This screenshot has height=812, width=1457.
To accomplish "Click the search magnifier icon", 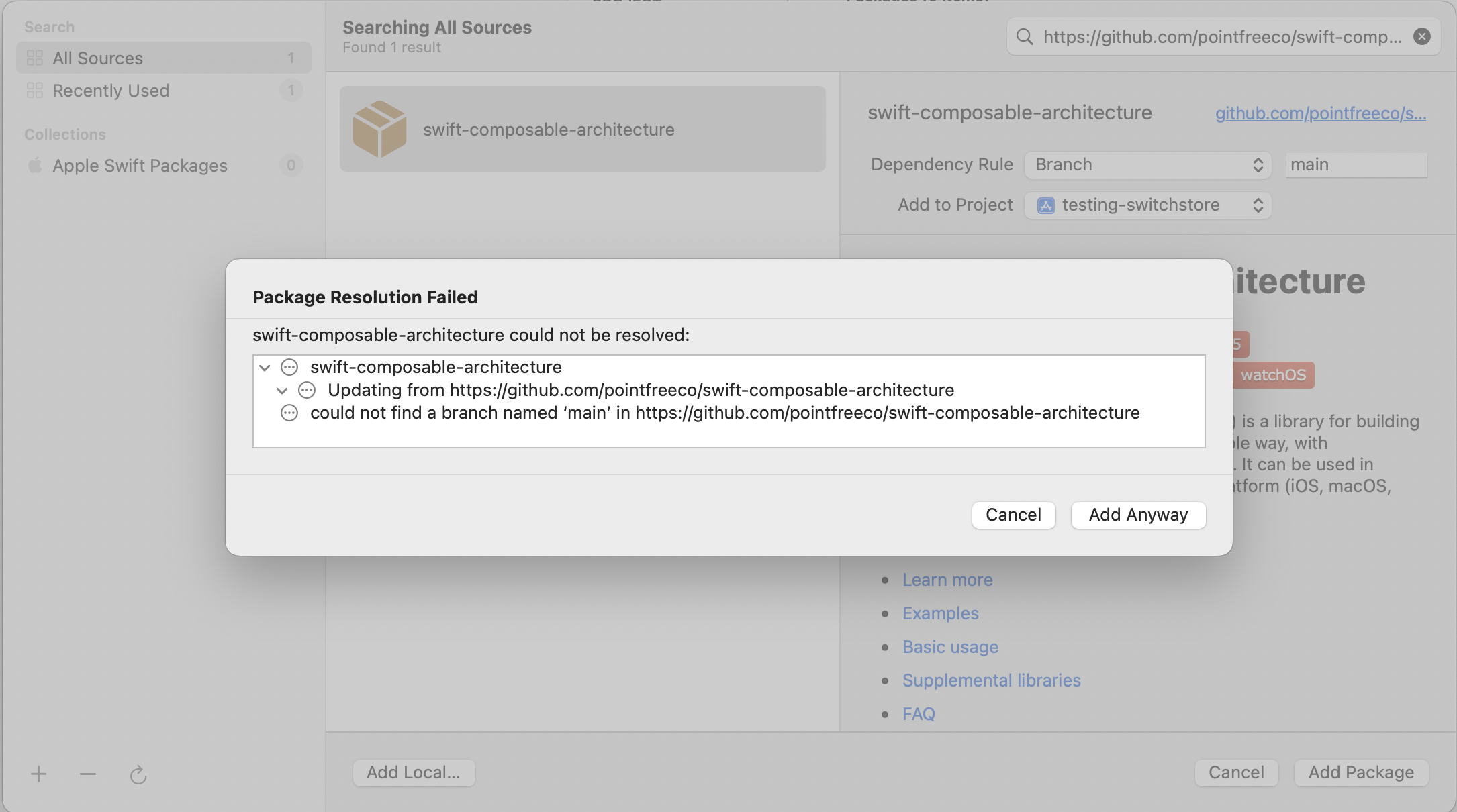I will [1025, 36].
